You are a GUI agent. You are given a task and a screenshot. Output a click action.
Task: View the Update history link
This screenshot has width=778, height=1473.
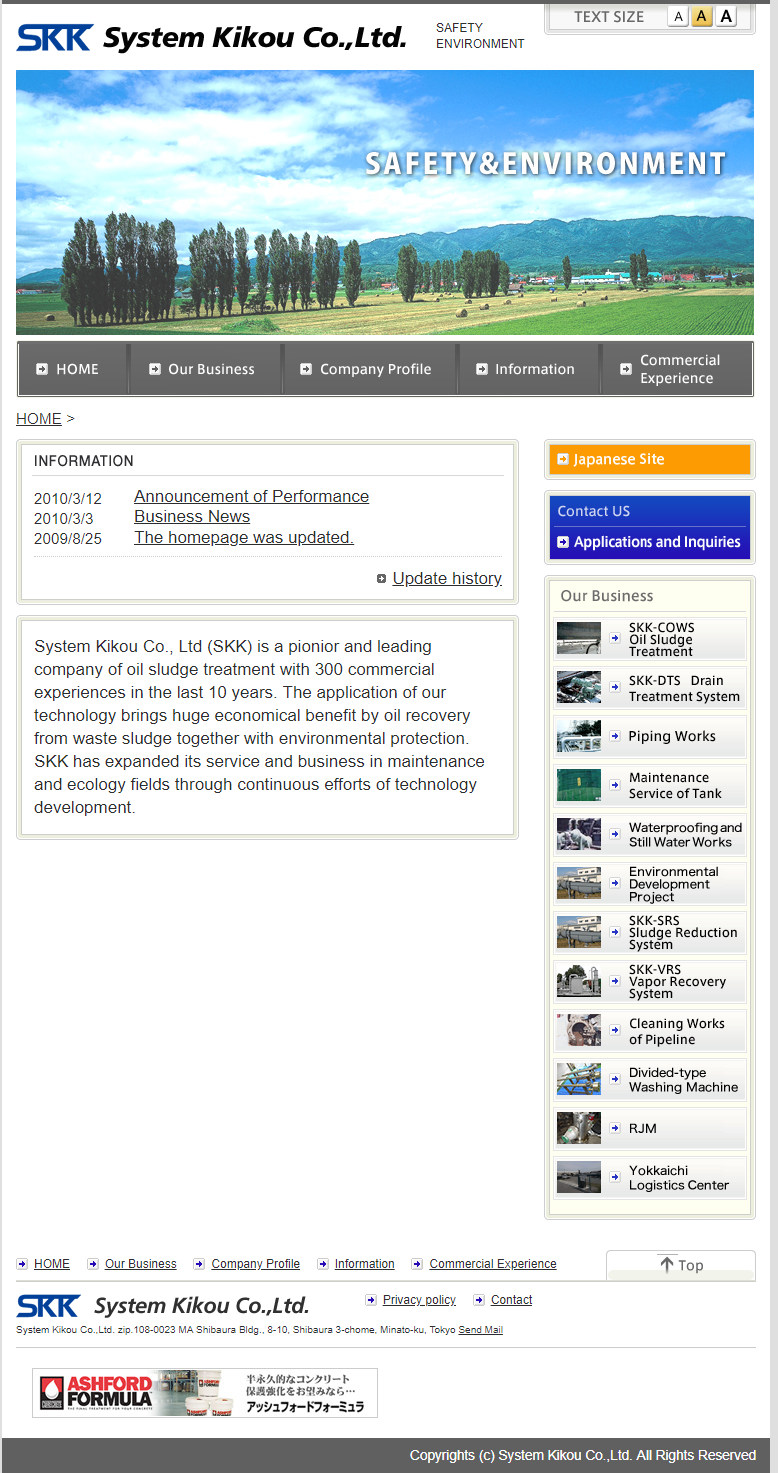(x=447, y=578)
